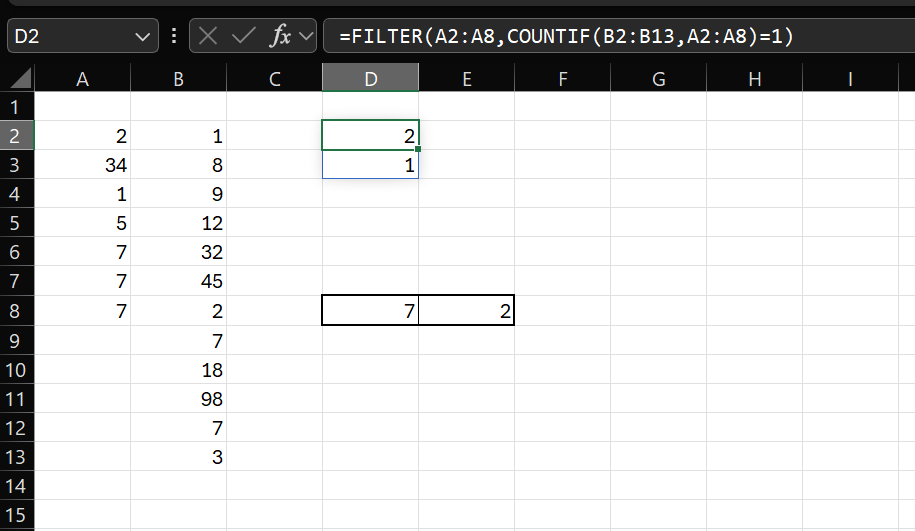Select column C header
The height and width of the screenshot is (531, 915).
pos(274,79)
